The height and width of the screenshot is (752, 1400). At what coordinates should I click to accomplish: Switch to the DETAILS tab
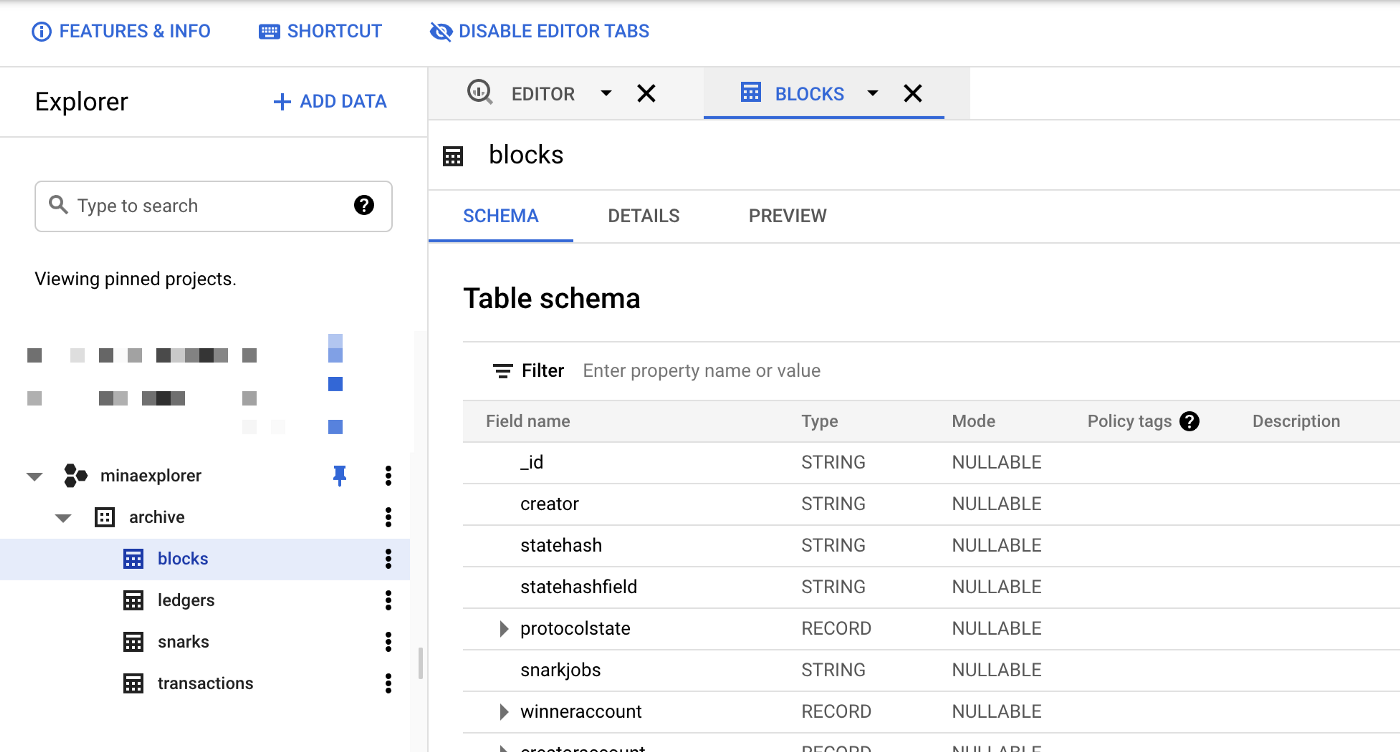[x=643, y=216]
